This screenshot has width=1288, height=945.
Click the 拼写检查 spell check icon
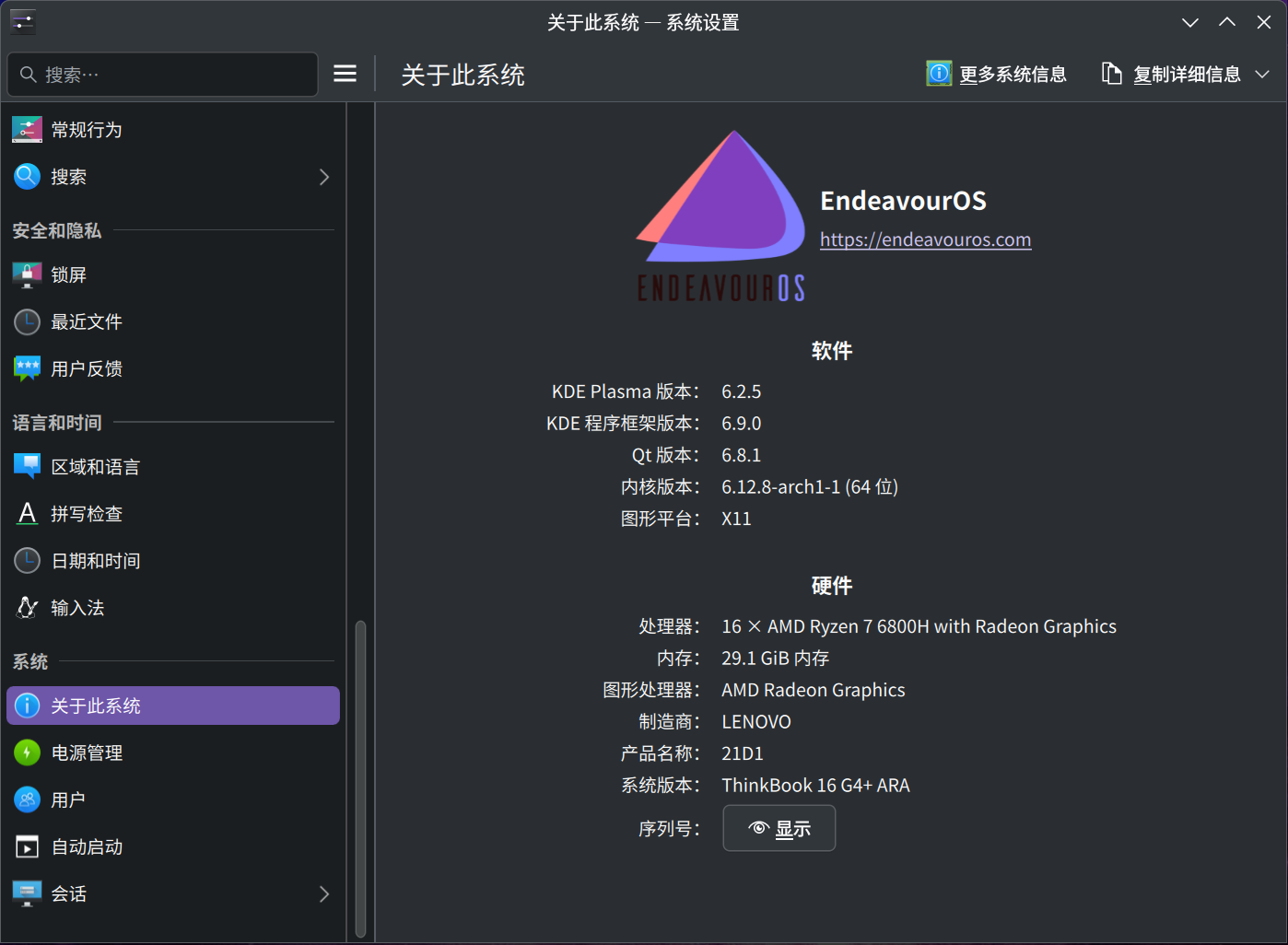[x=27, y=514]
